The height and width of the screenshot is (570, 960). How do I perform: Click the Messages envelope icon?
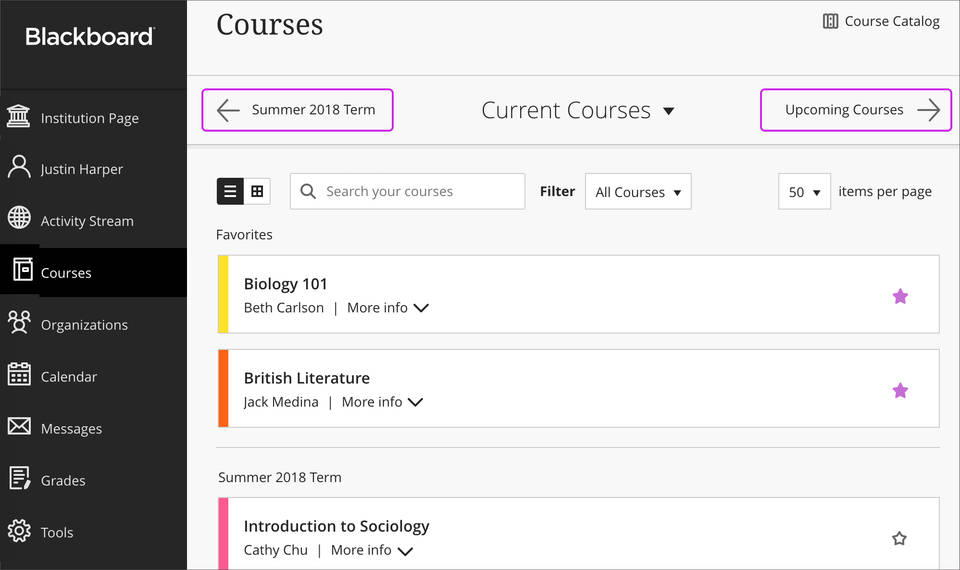[x=19, y=427]
